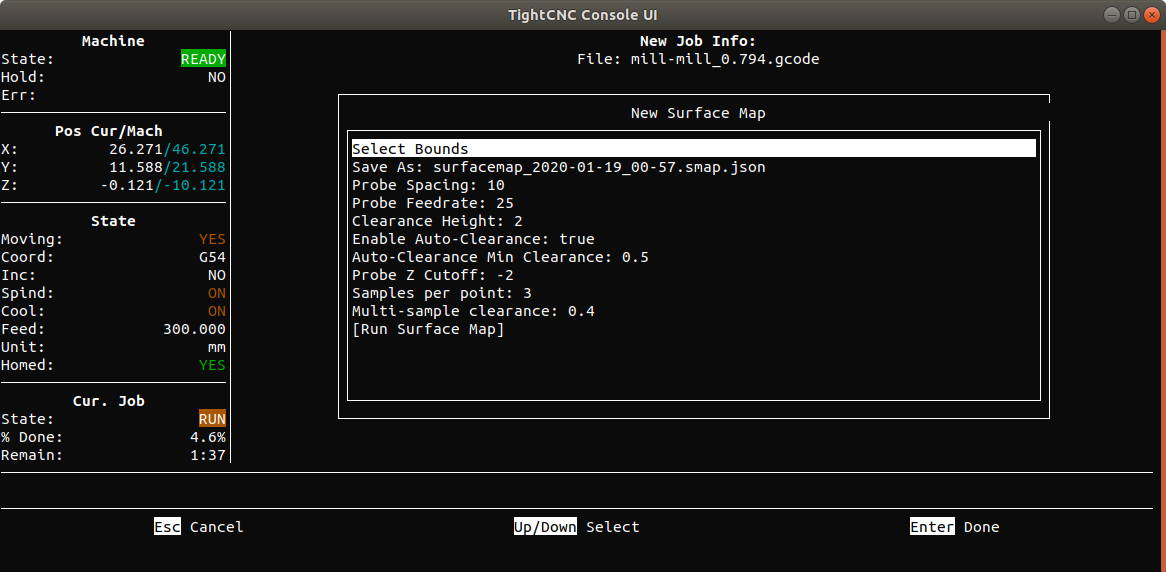Click the READY machine state indicator
This screenshot has width=1166, height=572.
(203, 60)
